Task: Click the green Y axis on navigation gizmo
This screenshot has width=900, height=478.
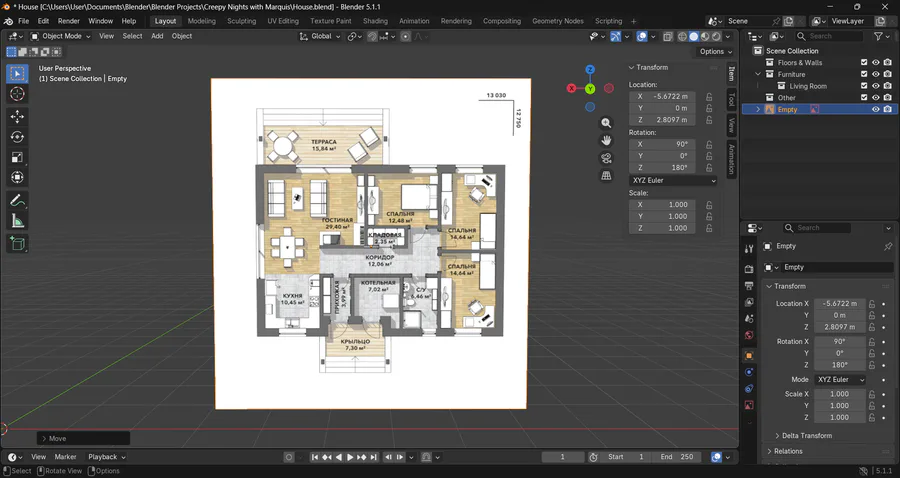Action: 590,88
